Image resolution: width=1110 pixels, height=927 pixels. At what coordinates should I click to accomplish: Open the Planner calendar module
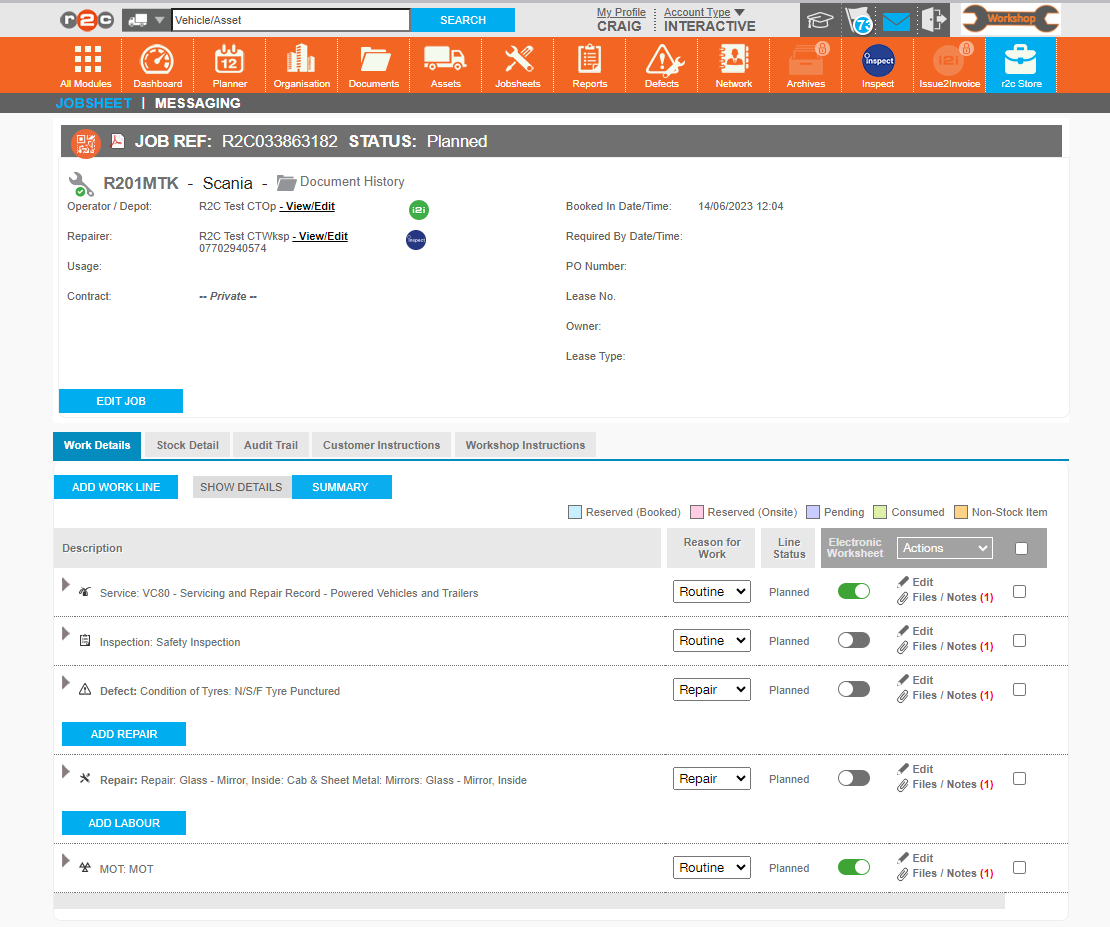(229, 65)
